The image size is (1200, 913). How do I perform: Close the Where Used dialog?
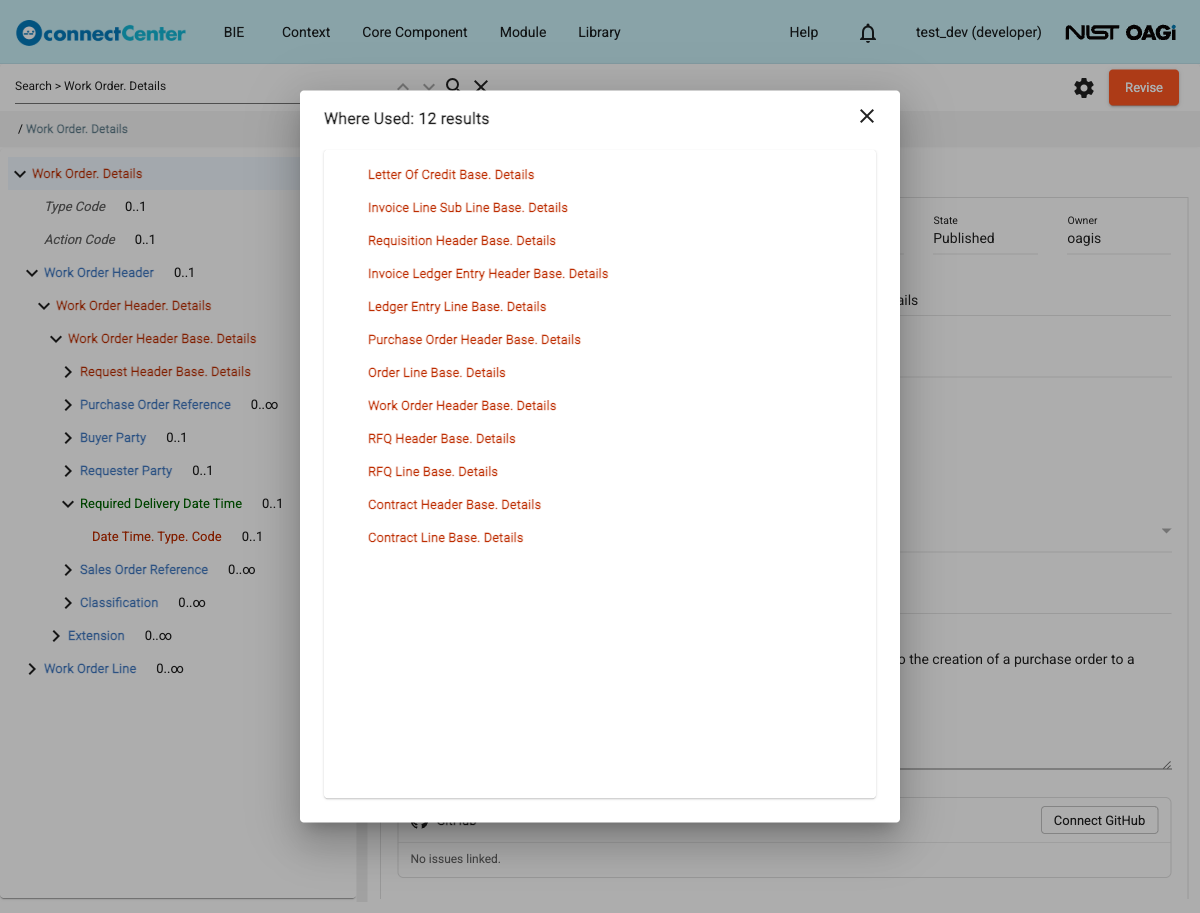point(867,116)
